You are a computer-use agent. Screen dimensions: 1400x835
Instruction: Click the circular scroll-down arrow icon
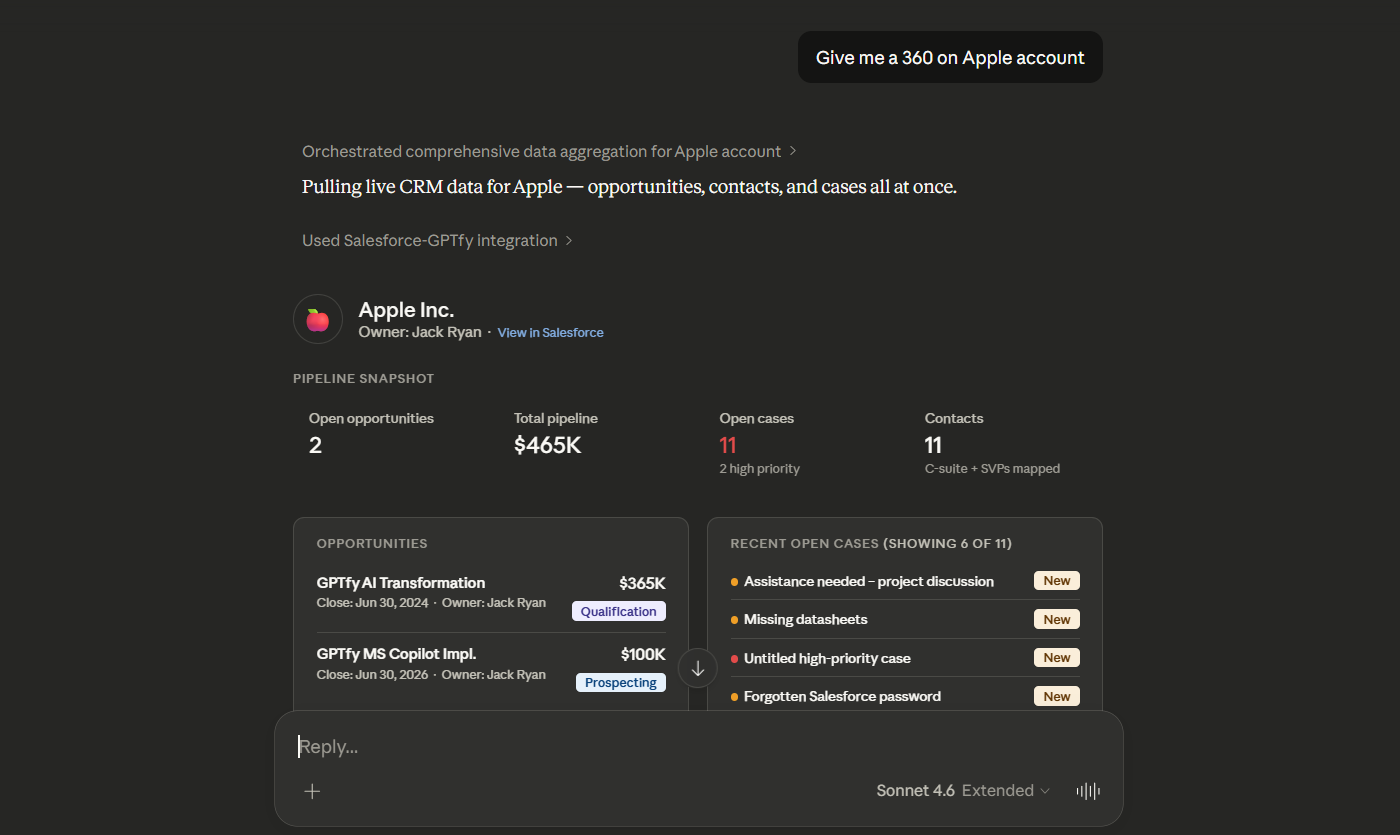click(x=697, y=667)
